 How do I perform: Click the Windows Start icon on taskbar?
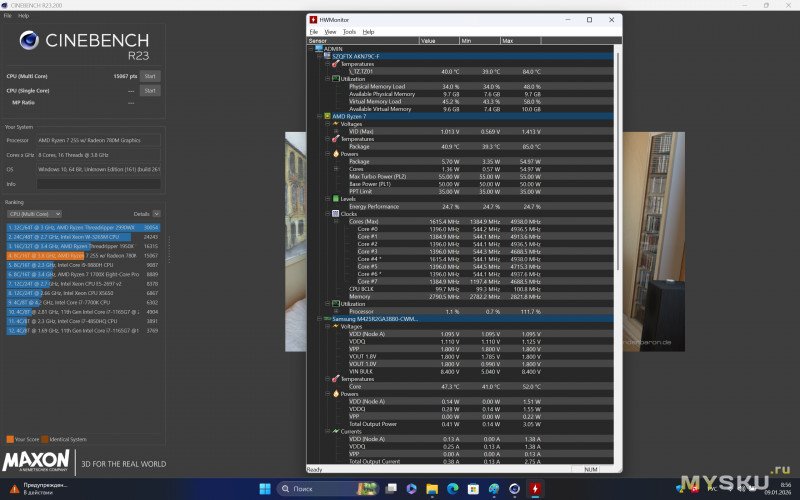coord(266,488)
